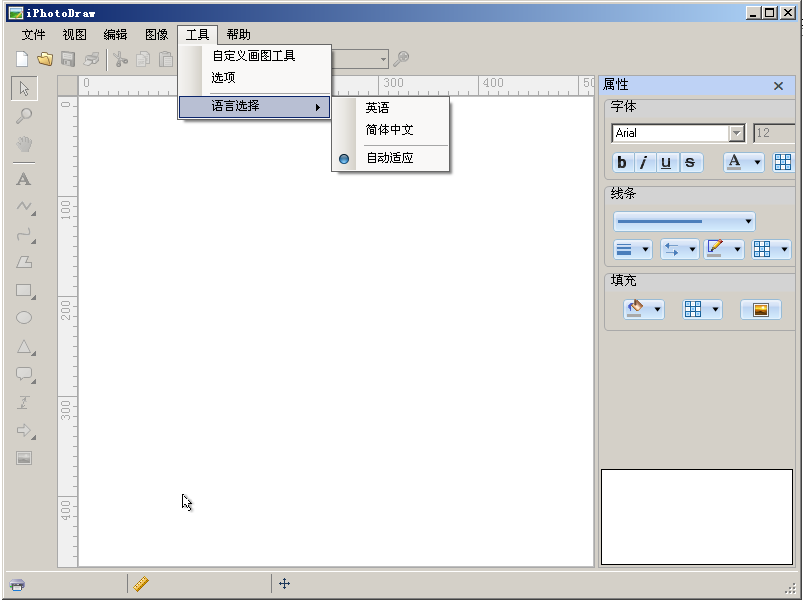Open the line arrow ends dropdown

click(680, 250)
